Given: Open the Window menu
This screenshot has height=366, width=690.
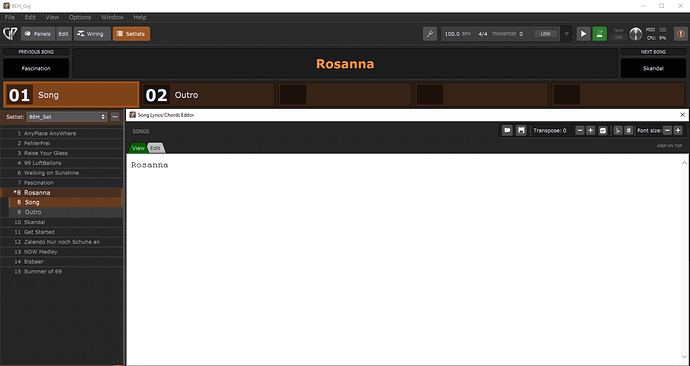Looking at the screenshot, I should (x=112, y=17).
